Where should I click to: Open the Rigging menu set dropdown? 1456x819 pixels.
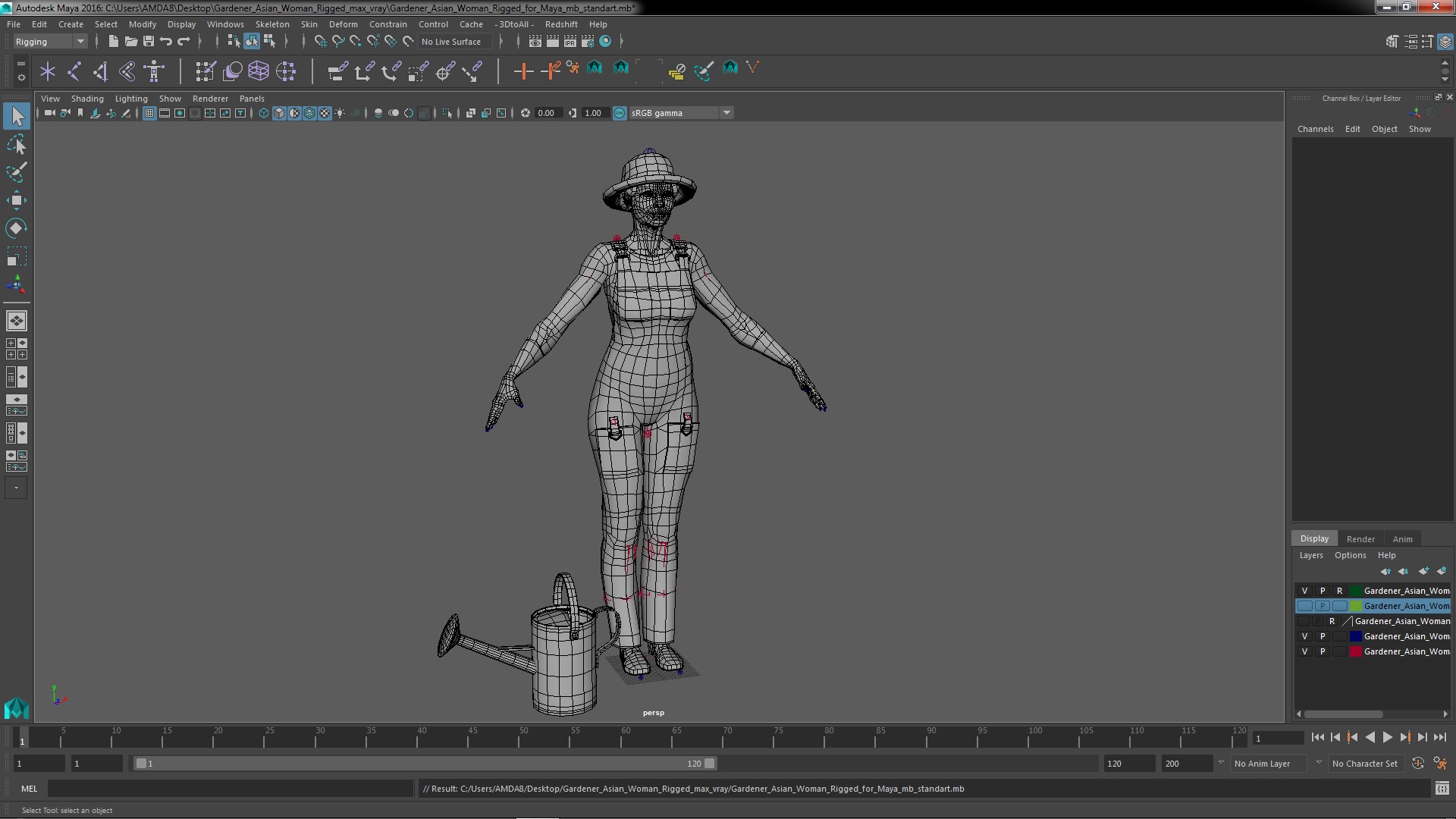(x=50, y=42)
